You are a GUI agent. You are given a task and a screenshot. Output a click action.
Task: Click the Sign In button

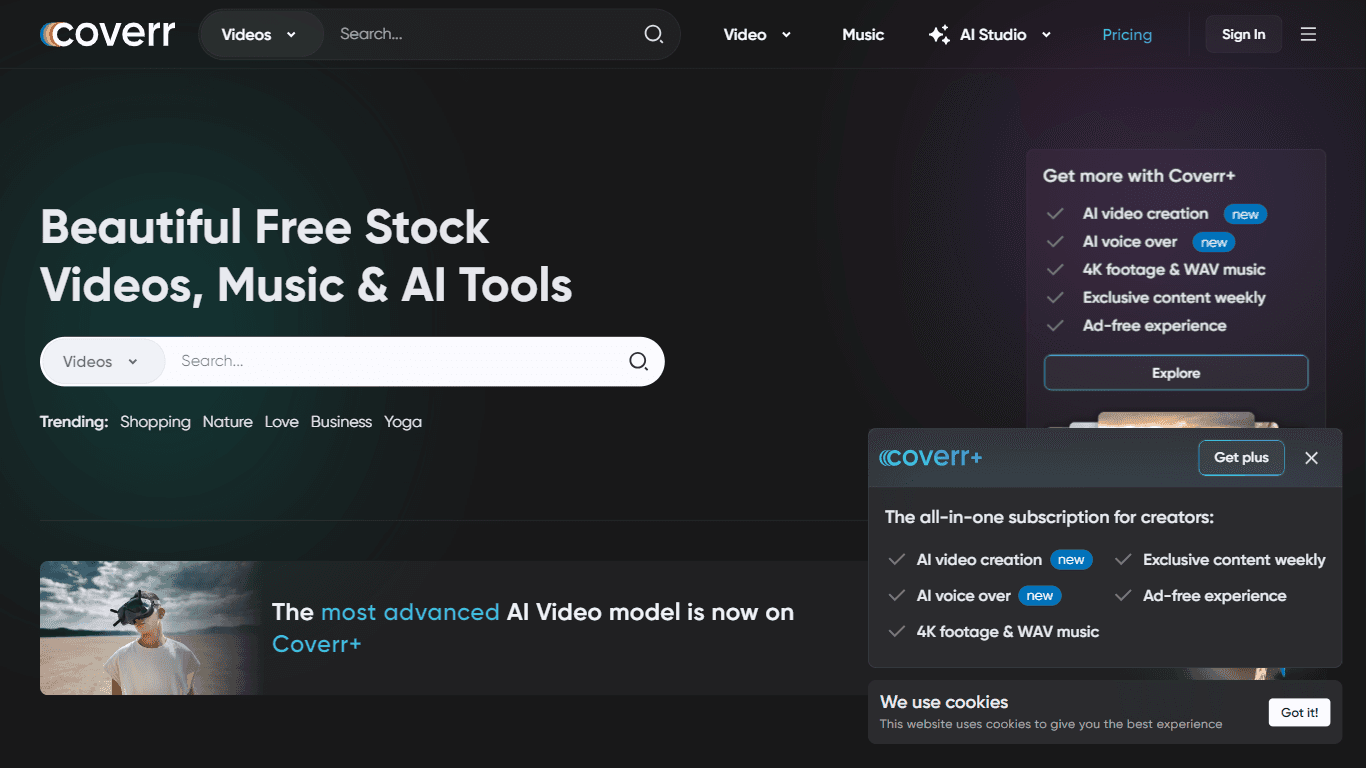(1243, 34)
